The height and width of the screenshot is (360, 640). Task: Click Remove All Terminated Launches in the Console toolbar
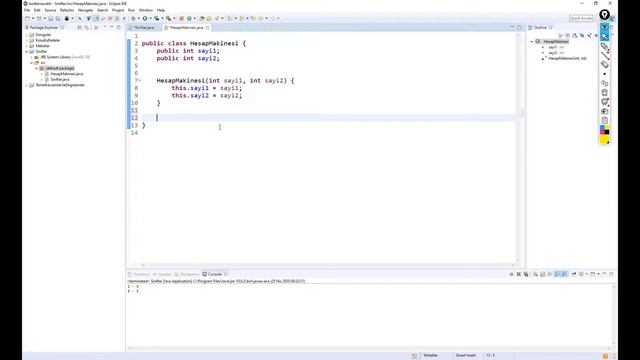click(x=526, y=274)
